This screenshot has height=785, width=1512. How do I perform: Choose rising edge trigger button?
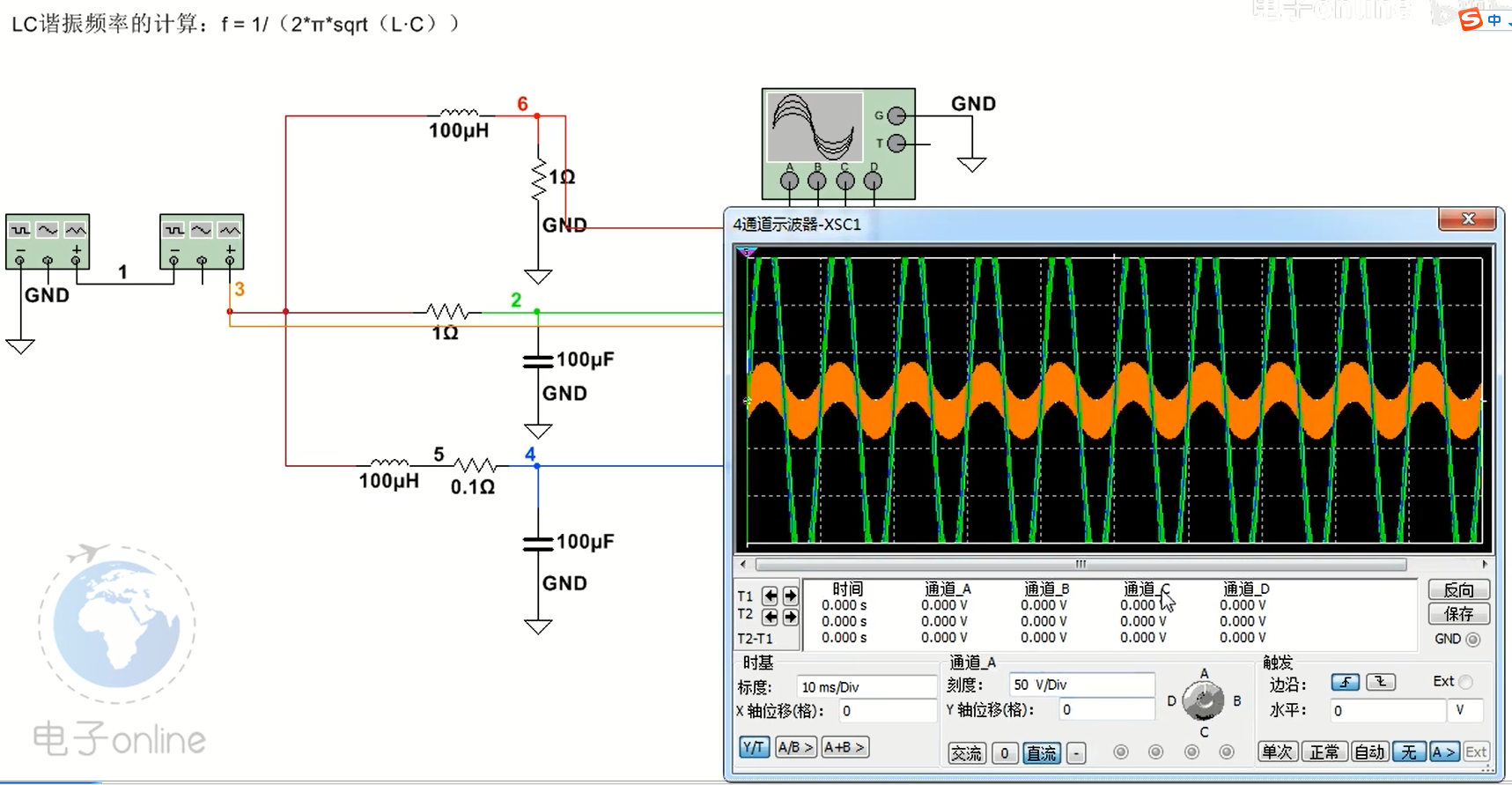point(1345,682)
